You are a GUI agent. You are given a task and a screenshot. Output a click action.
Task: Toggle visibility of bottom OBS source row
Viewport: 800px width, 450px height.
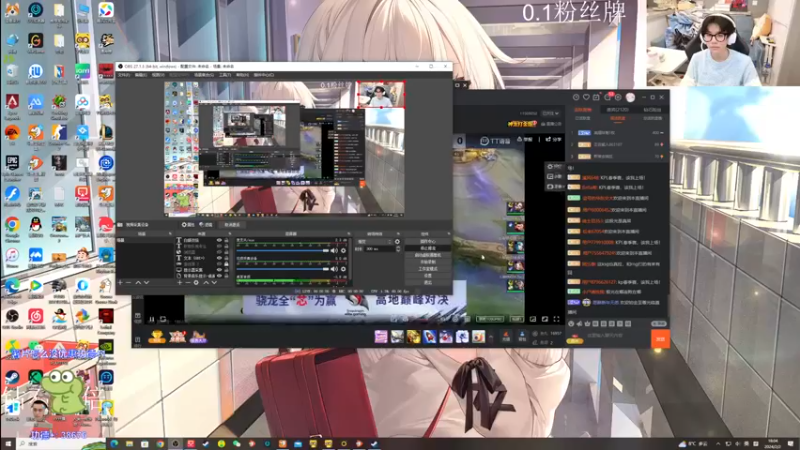tap(219, 276)
